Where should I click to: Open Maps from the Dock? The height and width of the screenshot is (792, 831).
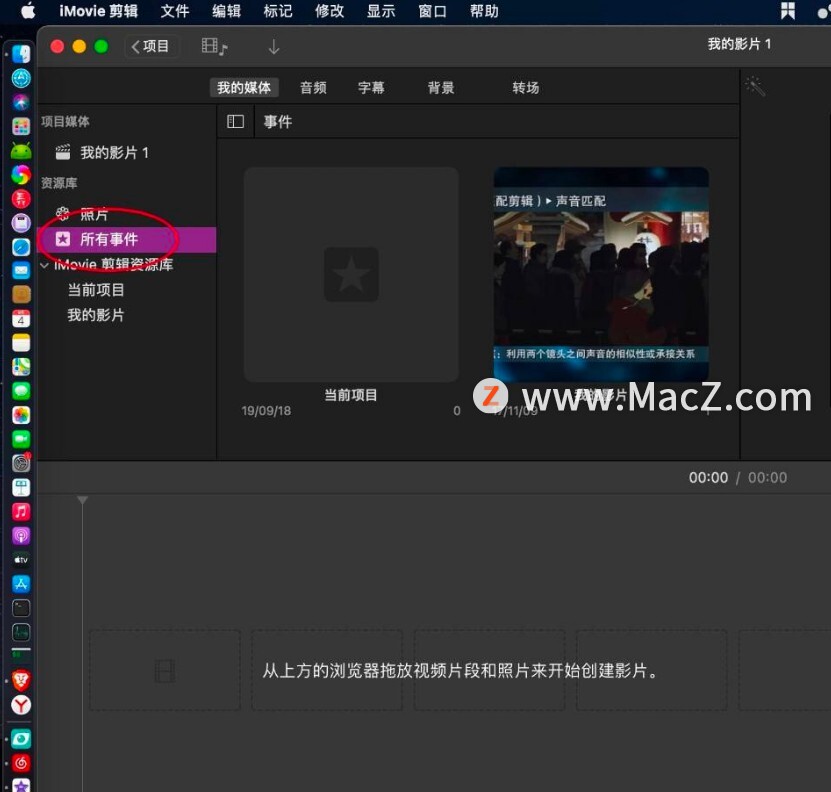coord(21,367)
